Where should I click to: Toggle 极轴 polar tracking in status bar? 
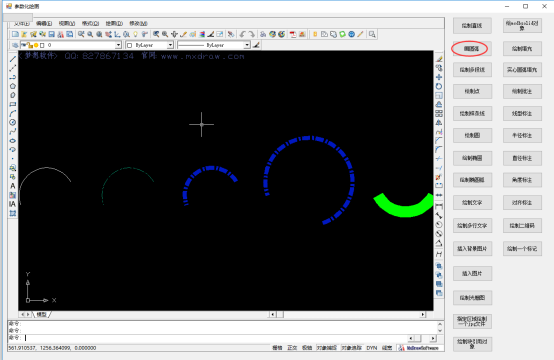tap(307, 348)
